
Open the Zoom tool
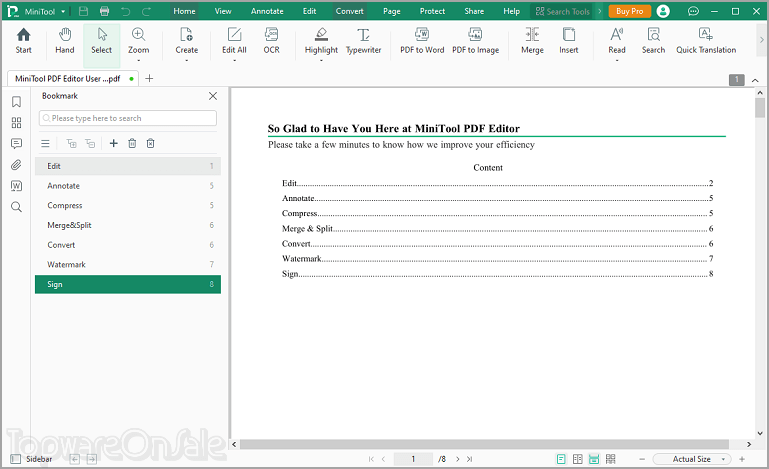[138, 41]
